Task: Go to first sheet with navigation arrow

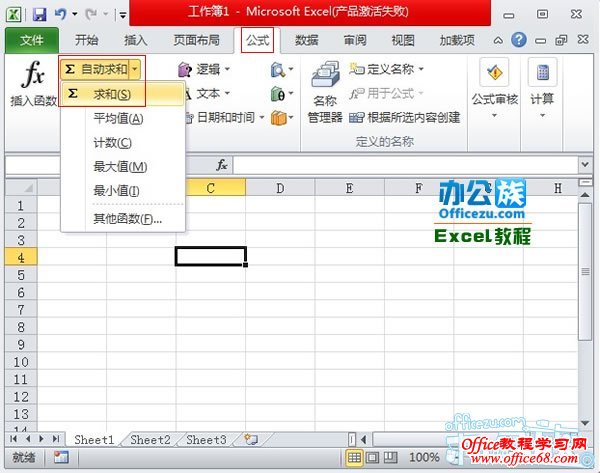Action: pyautogui.click(x=13, y=439)
